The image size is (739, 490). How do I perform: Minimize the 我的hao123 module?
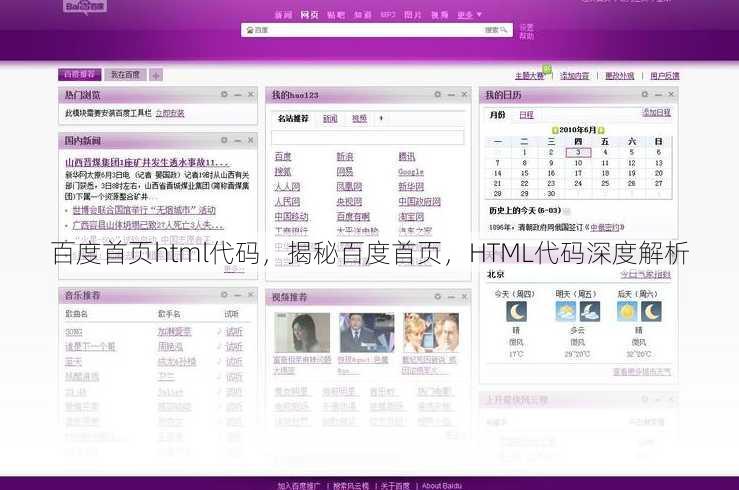452,95
